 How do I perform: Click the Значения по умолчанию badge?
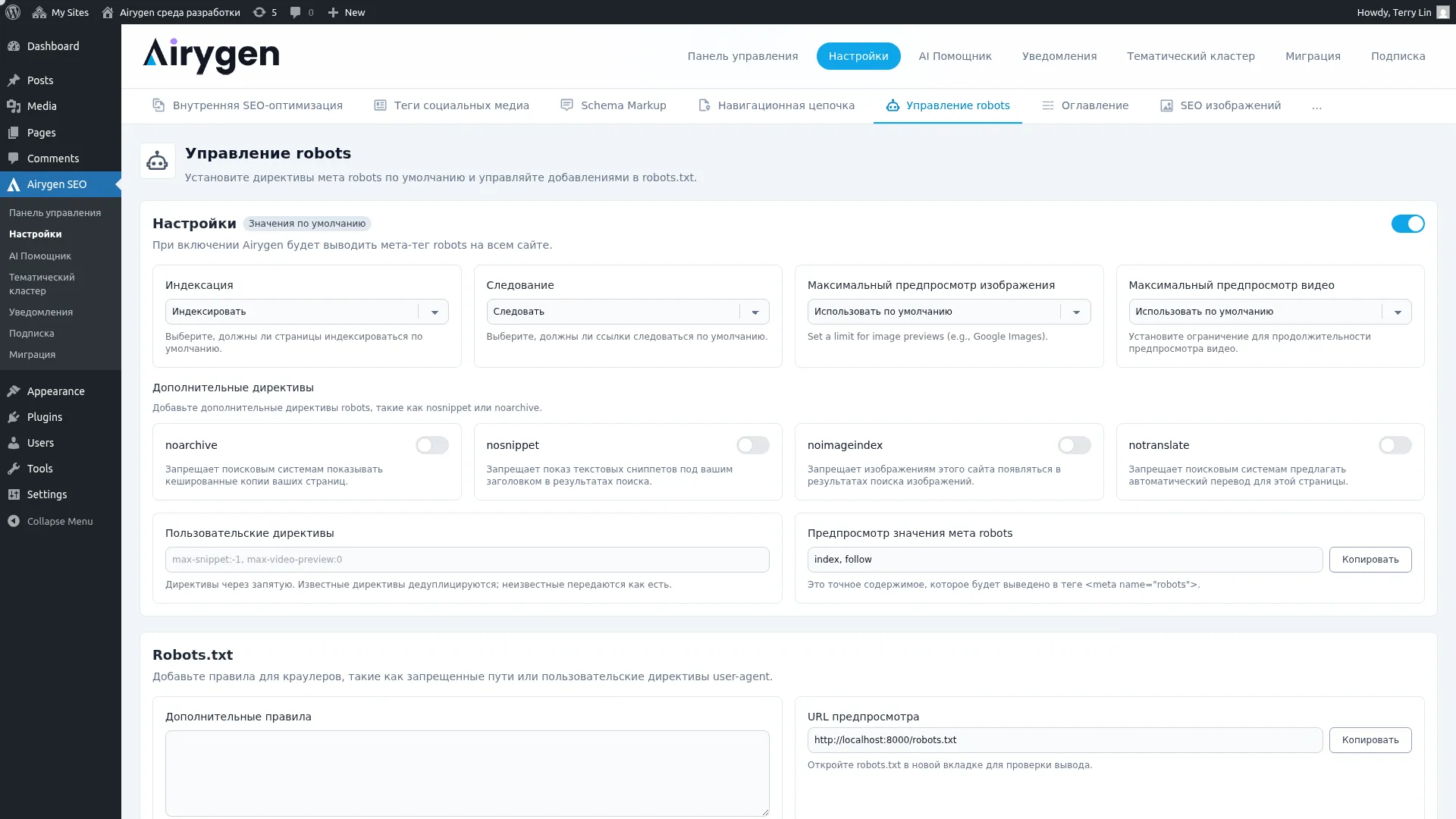pos(307,224)
